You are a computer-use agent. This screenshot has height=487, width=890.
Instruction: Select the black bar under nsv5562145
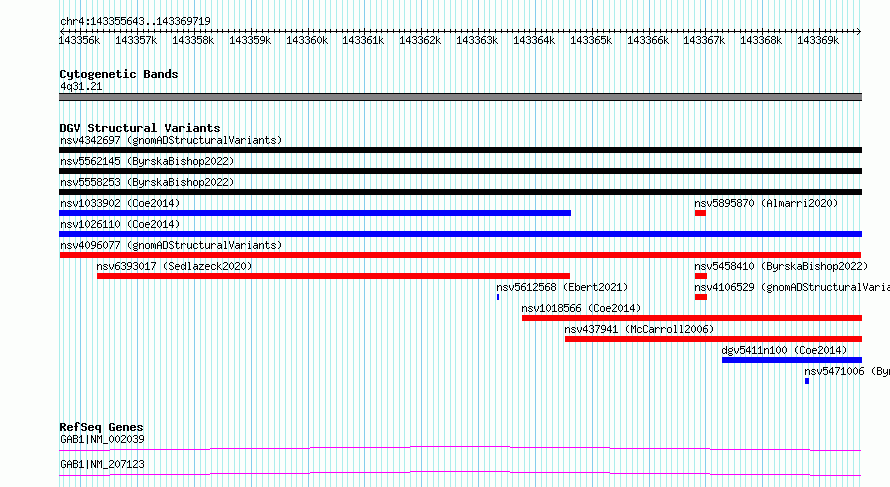(x=460, y=171)
